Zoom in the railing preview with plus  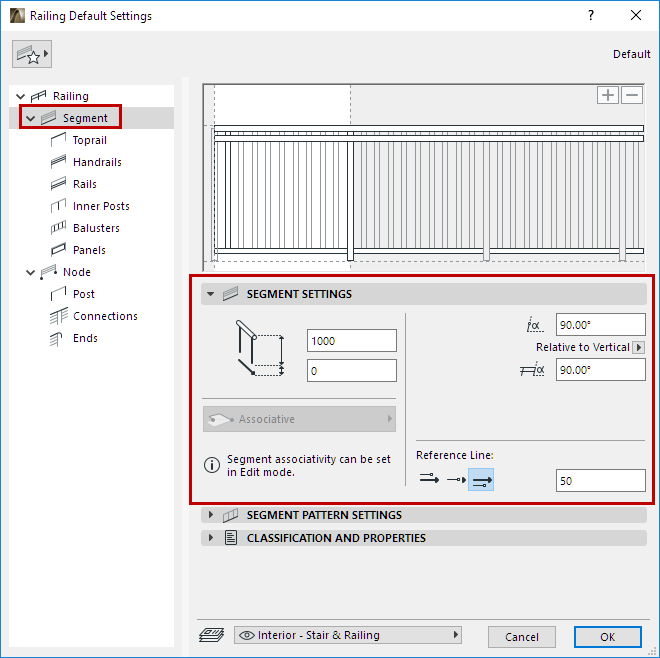tap(607, 95)
